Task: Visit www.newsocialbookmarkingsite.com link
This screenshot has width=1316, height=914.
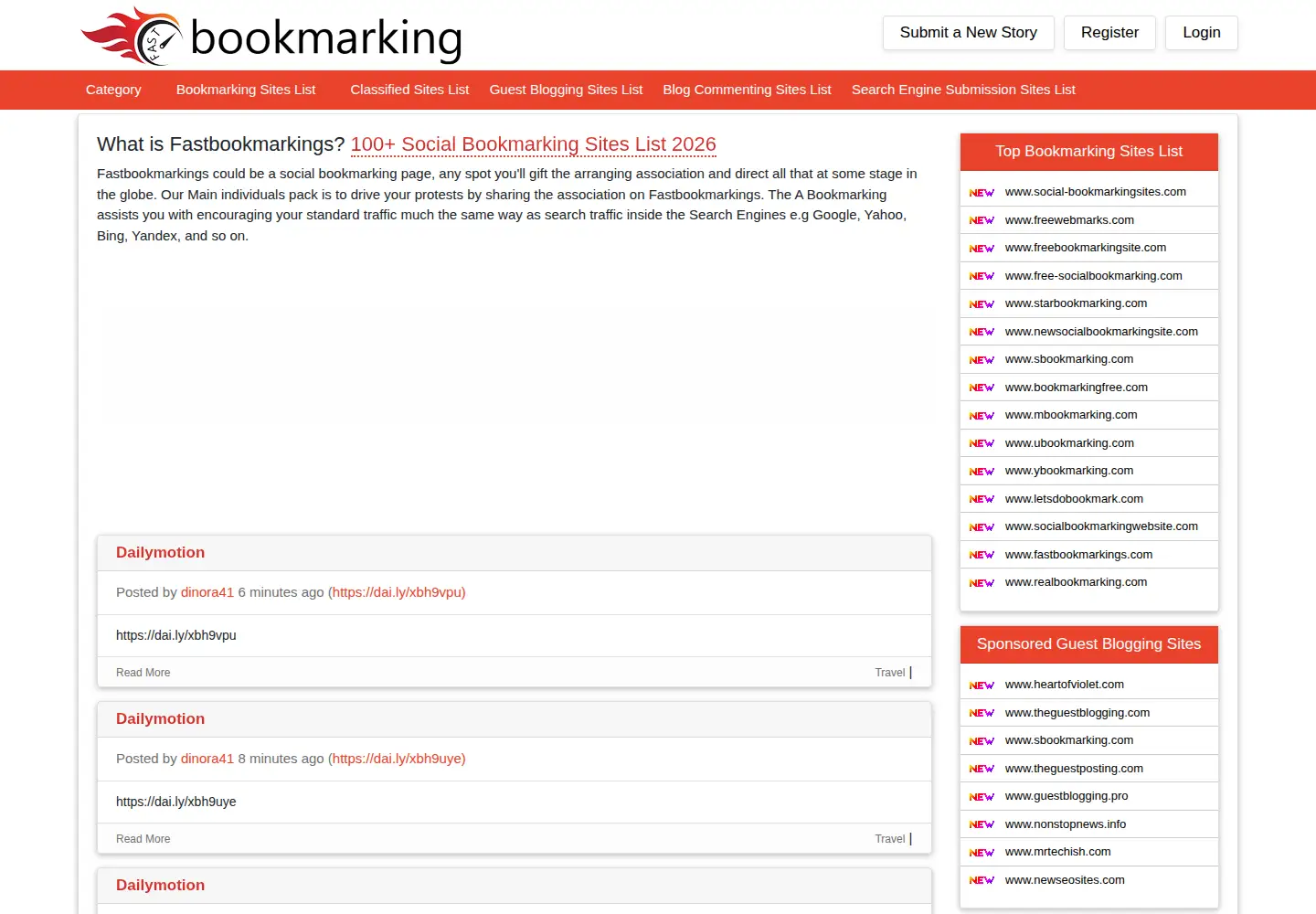Action: 1101,332
